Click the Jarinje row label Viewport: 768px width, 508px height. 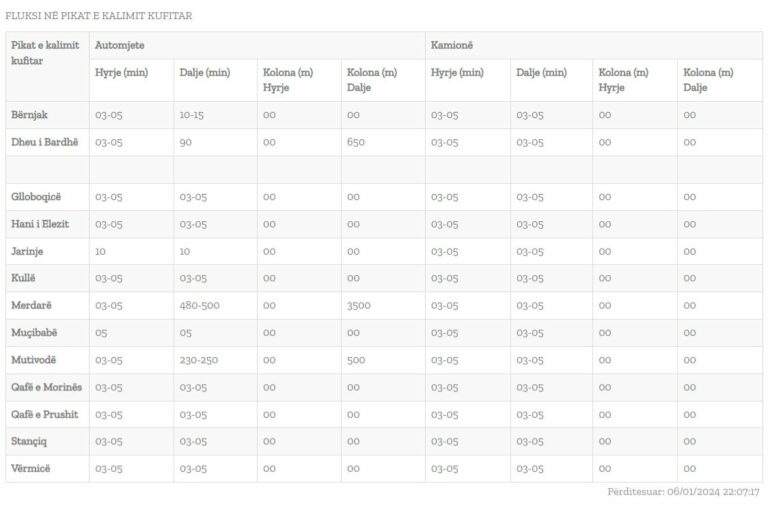27,251
